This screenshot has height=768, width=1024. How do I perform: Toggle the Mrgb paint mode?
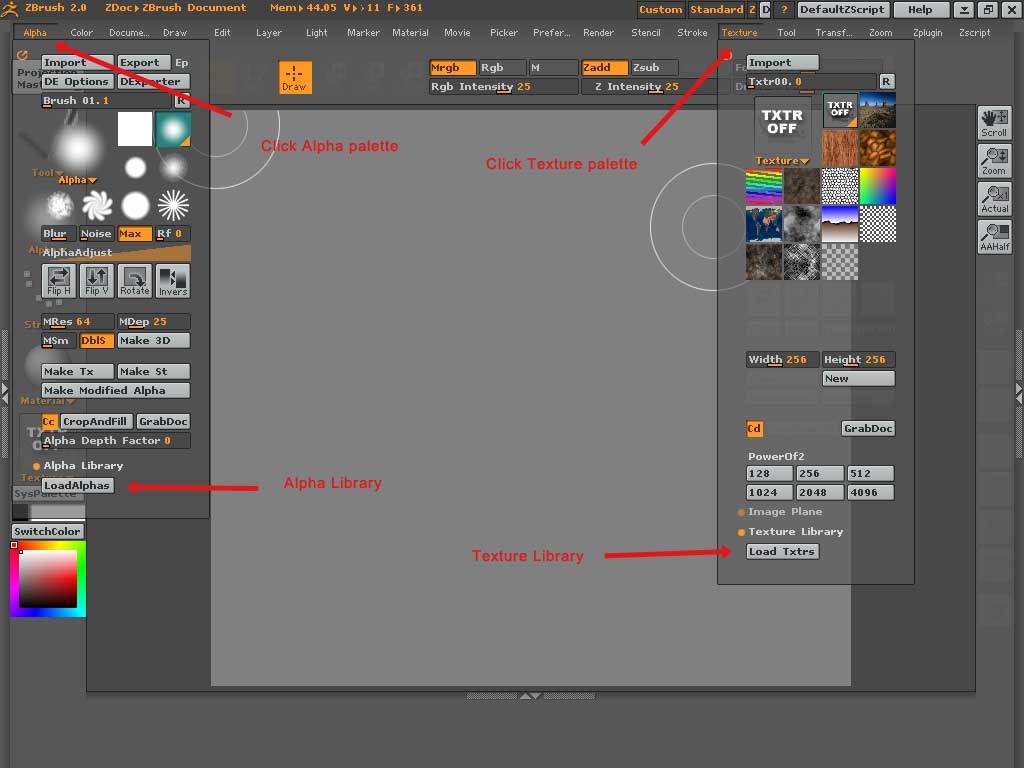pyautogui.click(x=452, y=67)
